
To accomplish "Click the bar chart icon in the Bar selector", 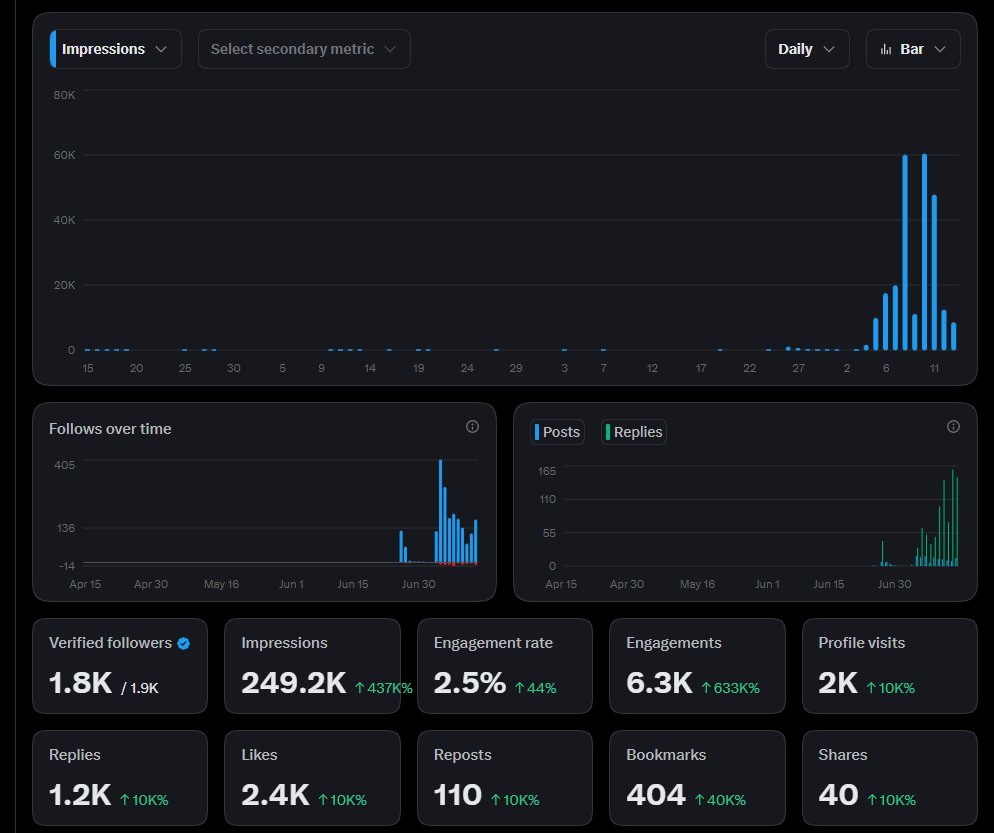I will point(886,49).
